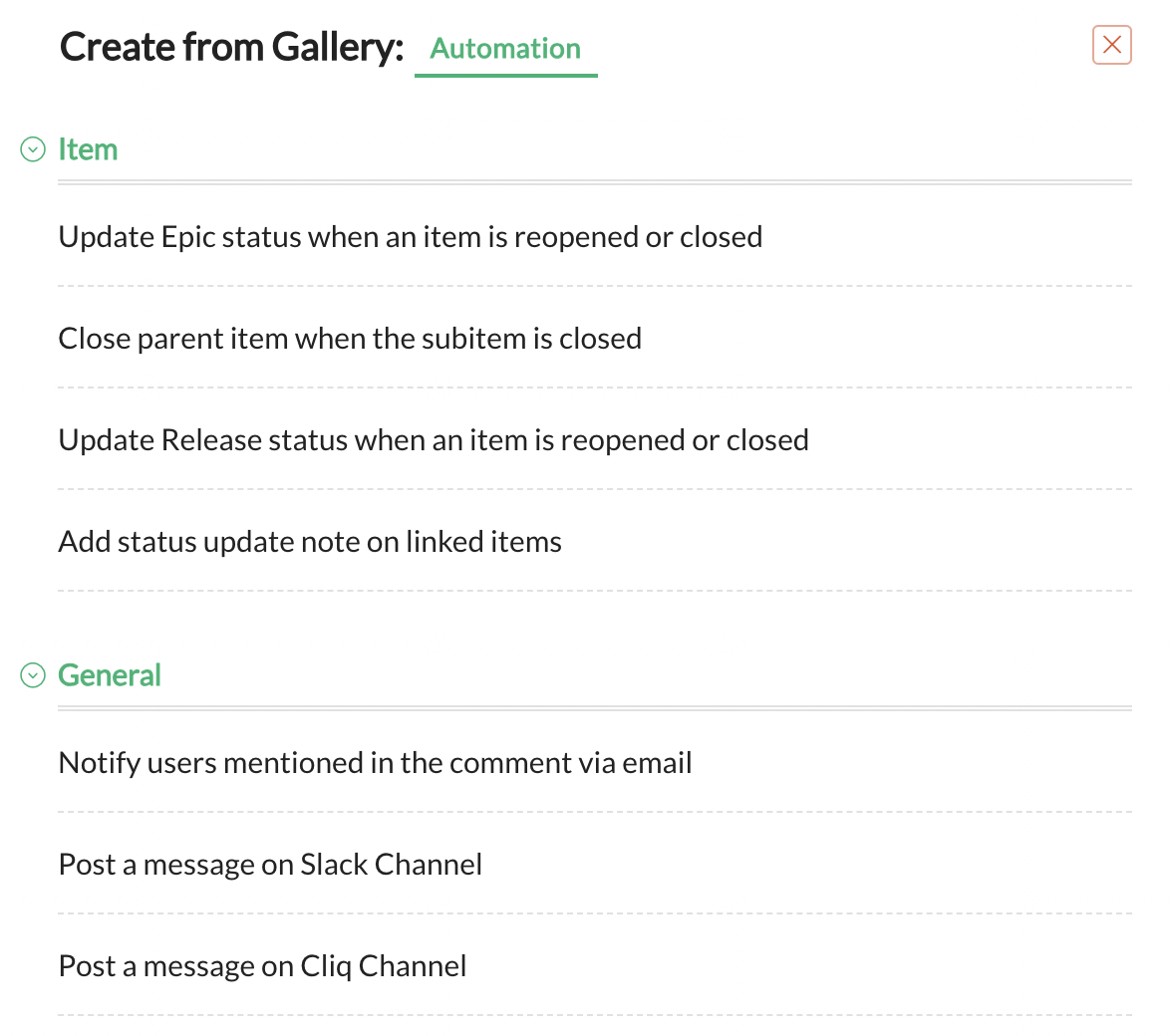The image size is (1172, 1036).
Task: Select Post a message on Slack Channel
Action: pyautogui.click(x=270, y=865)
